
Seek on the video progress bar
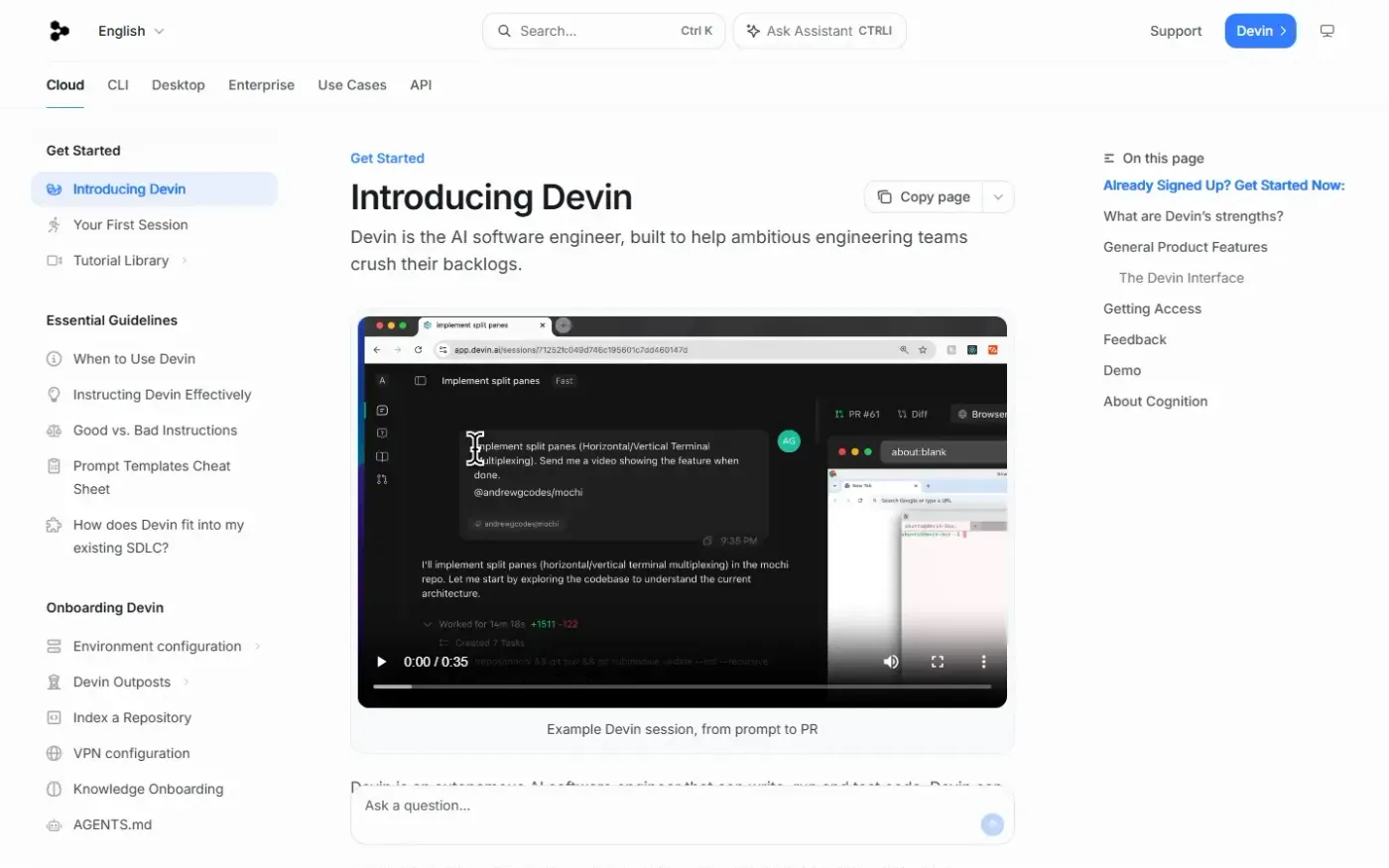tap(682, 686)
